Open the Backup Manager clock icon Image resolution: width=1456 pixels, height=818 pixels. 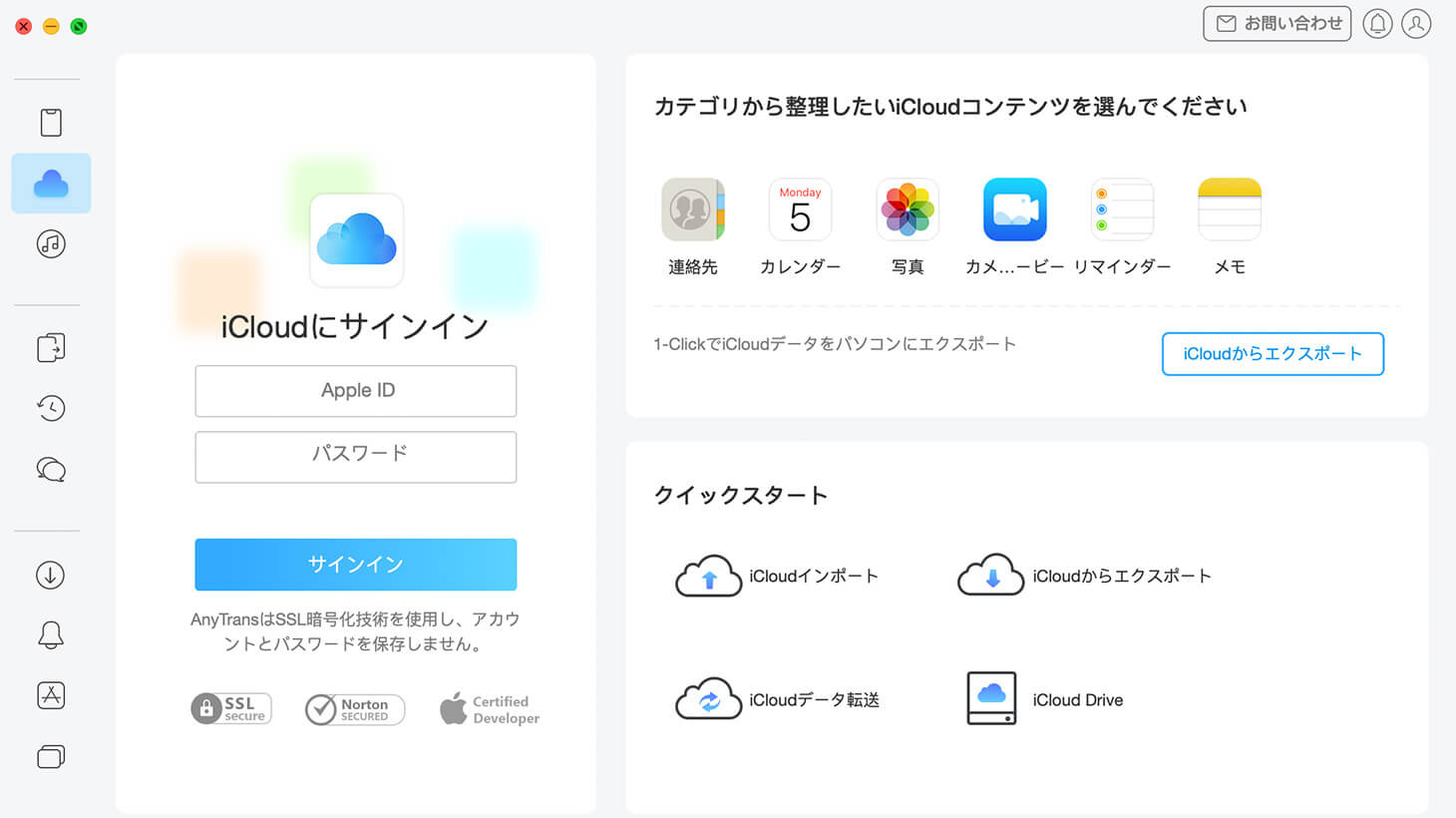point(50,407)
